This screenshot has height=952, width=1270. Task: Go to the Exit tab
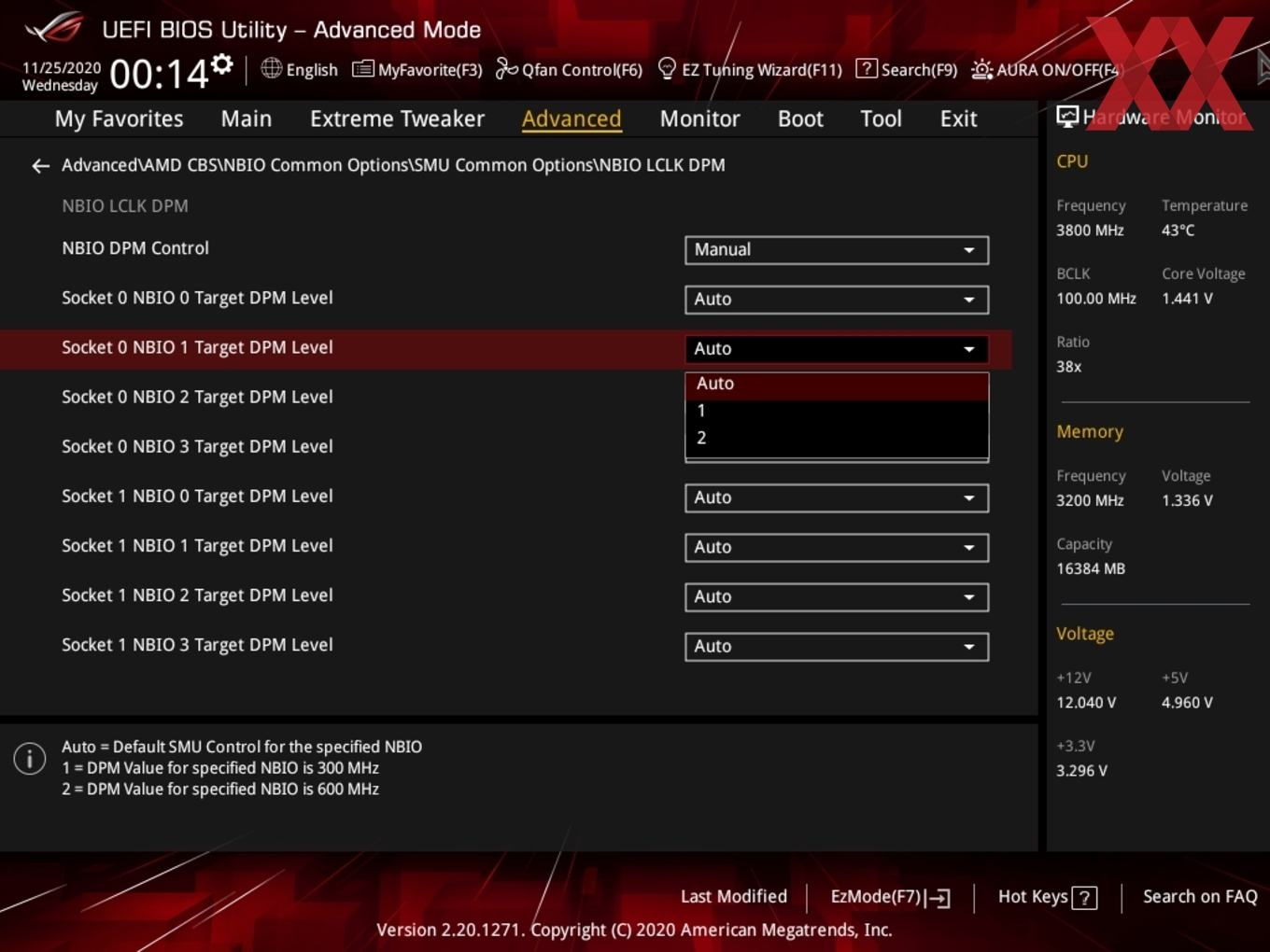pos(958,119)
